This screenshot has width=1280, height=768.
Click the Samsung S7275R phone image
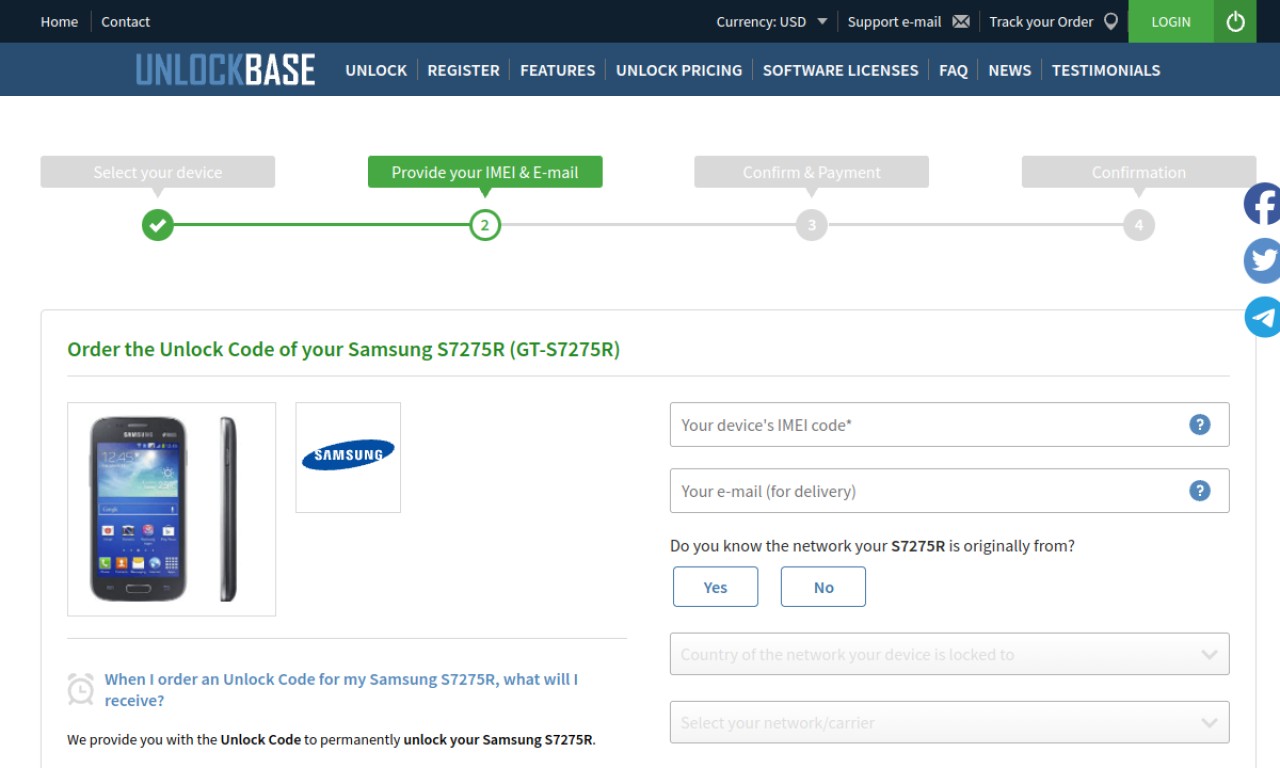pyautogui.click(x=171, y=509)
